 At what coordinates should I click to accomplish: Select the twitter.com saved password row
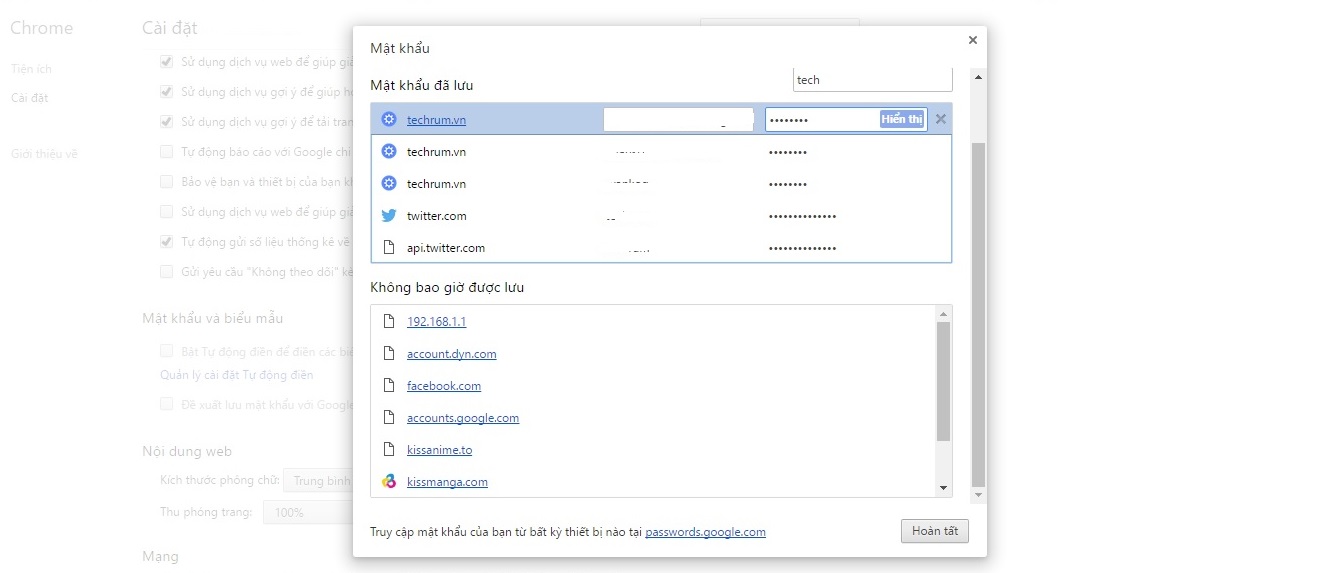(661, 216)
